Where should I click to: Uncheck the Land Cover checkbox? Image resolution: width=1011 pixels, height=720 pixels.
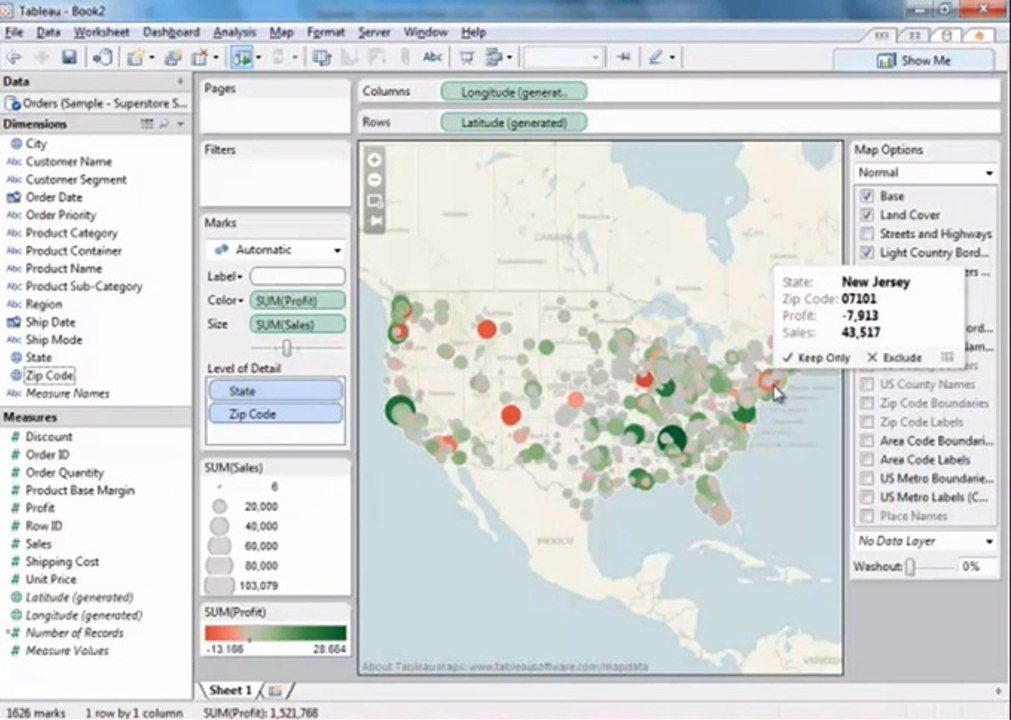867,215
